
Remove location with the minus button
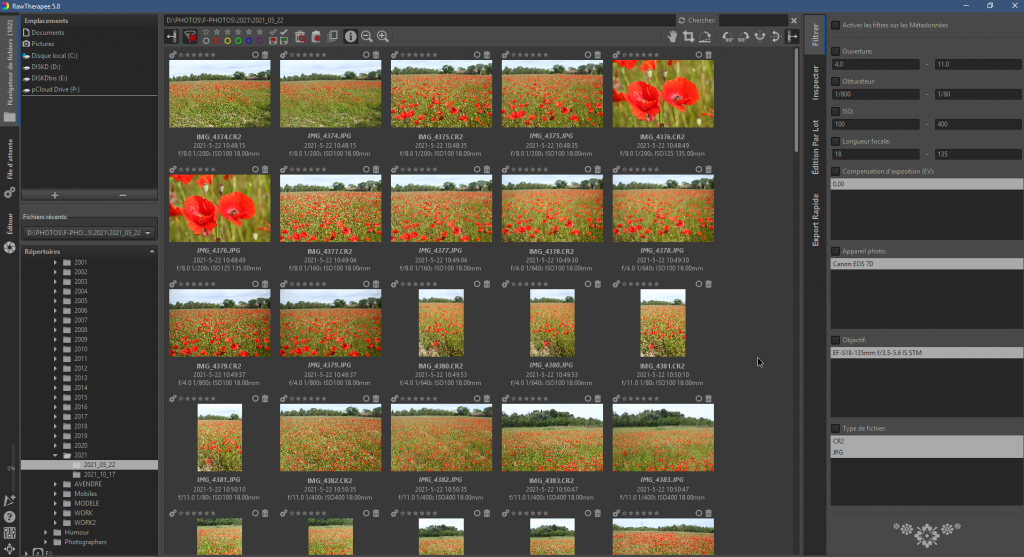tap(123, 195)
